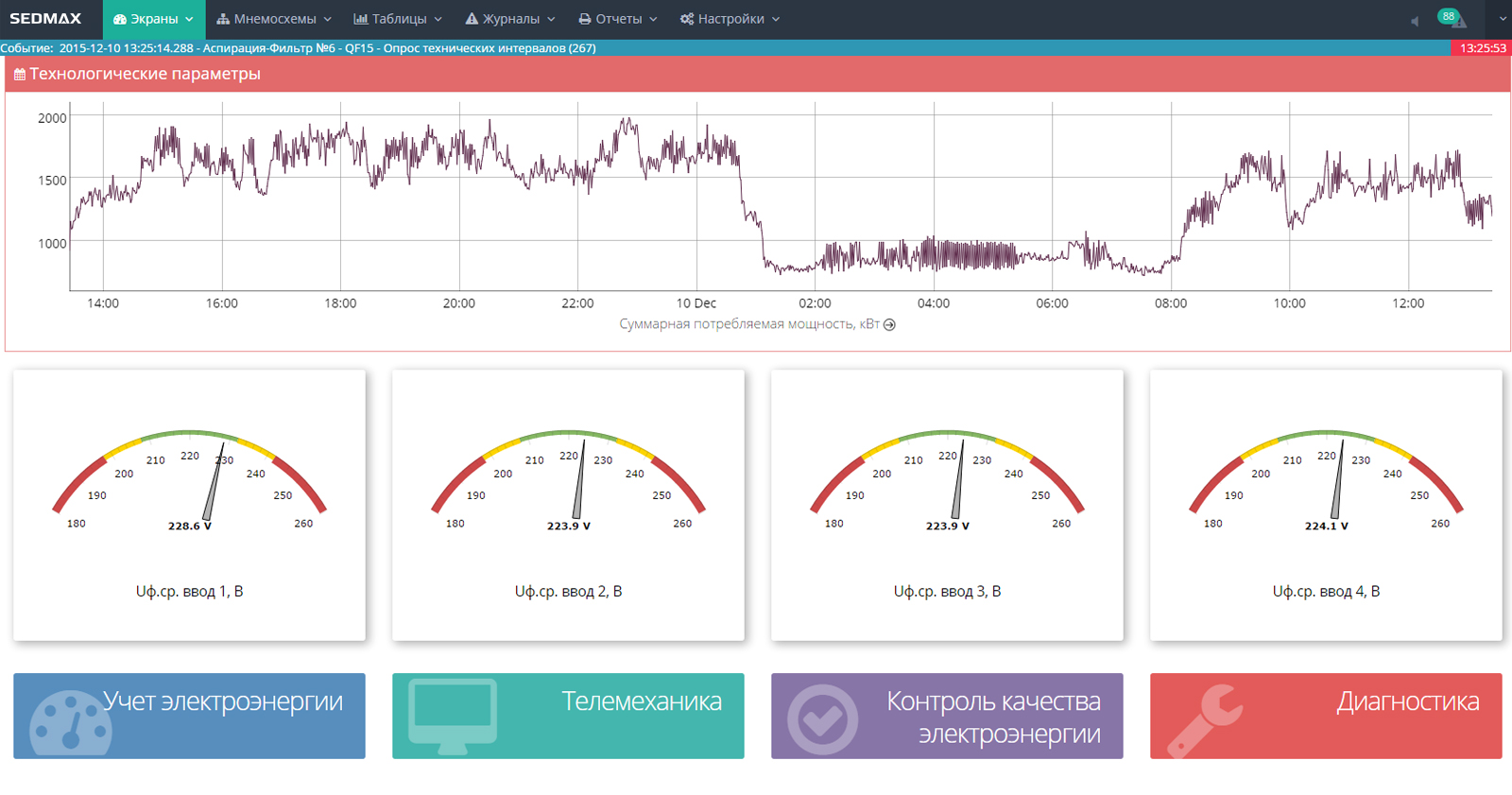Viewport: 1512px width, 795px height.
Task: Click the gauge icon on Учет электроэнергии tile
Action: tap(71, 724)
